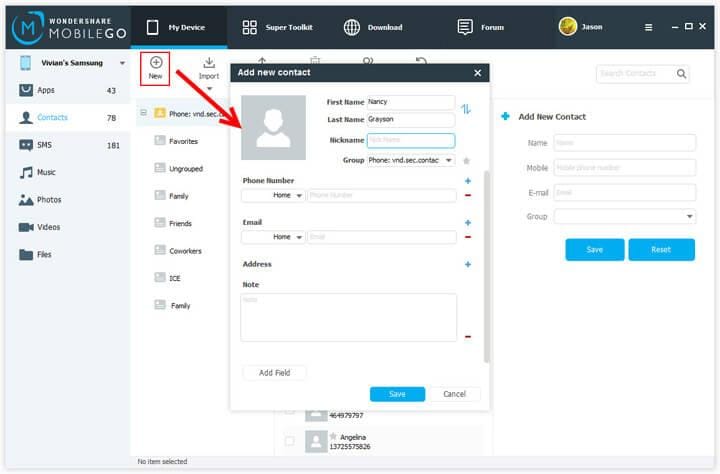Open the My Device tab
720x474 pixels.
(179, 27)
